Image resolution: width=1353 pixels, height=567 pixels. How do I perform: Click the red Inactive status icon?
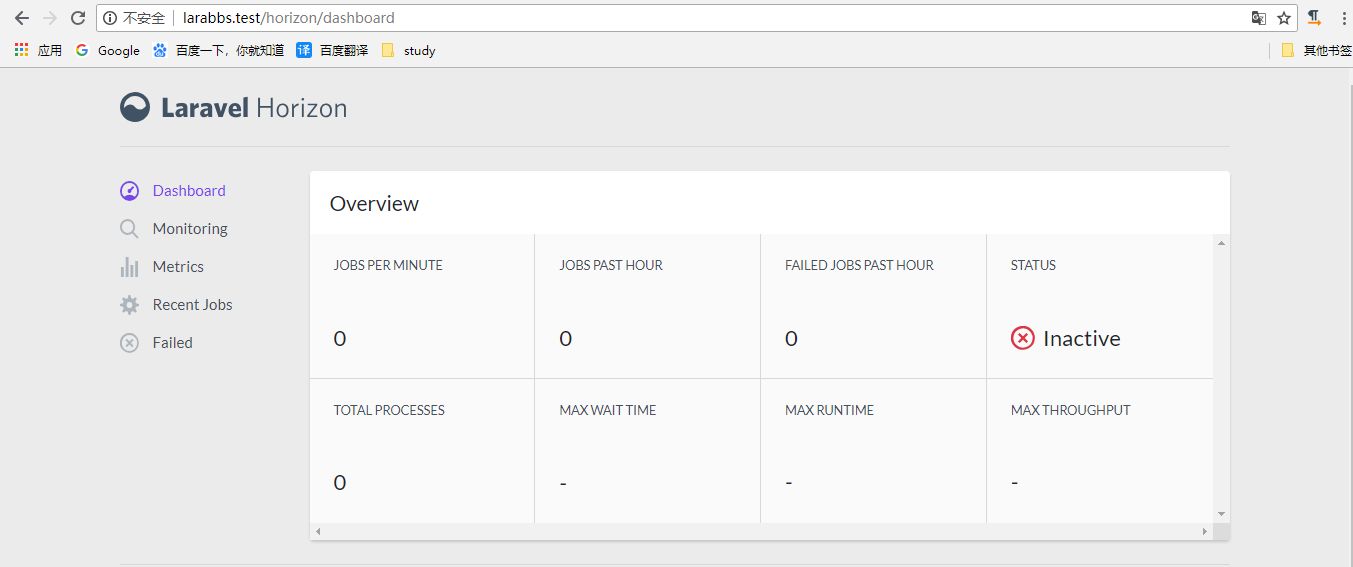1022,338
